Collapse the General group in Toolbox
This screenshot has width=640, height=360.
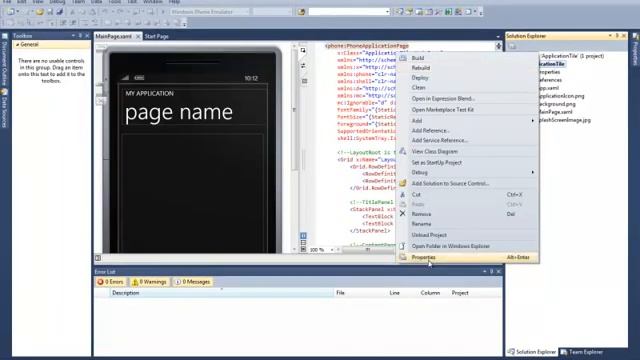pyautogui.click(x=18, y=44)
